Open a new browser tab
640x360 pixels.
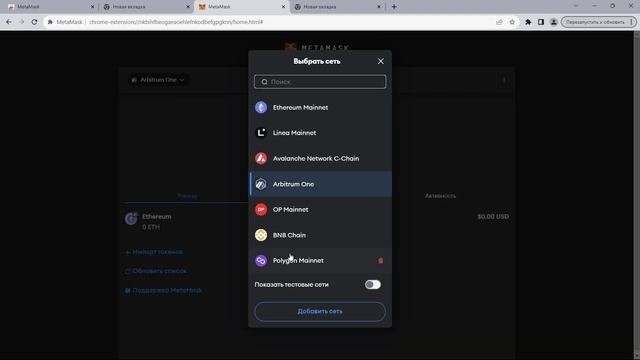(394, 7)
